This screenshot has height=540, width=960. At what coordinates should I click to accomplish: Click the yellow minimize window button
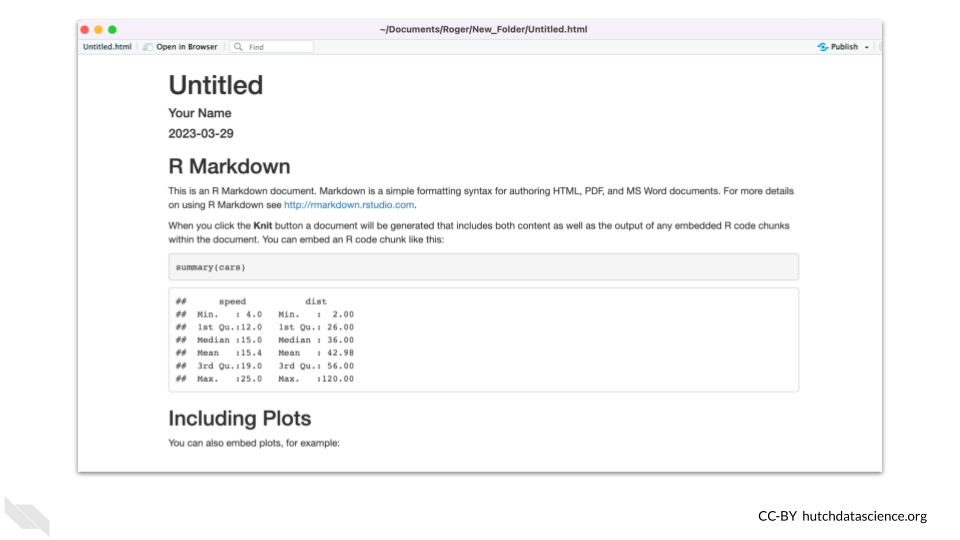click(99, 29)
